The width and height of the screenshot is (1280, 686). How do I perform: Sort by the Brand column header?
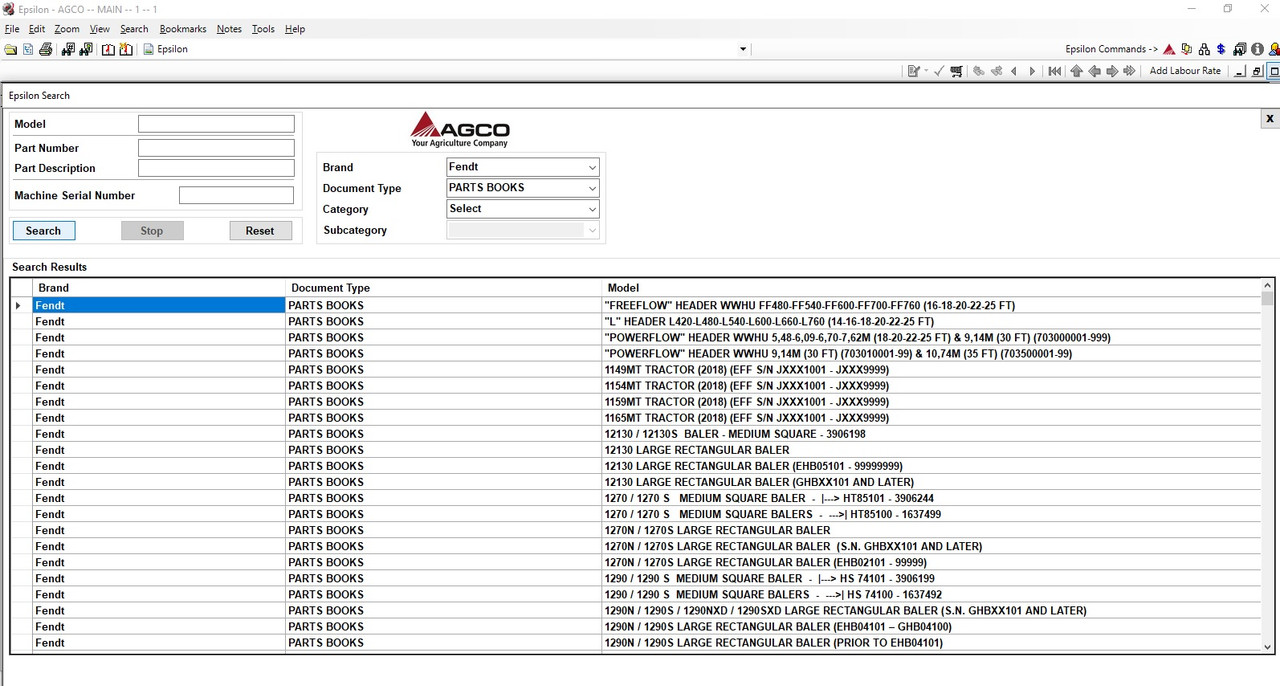click(x=159, y=288)
